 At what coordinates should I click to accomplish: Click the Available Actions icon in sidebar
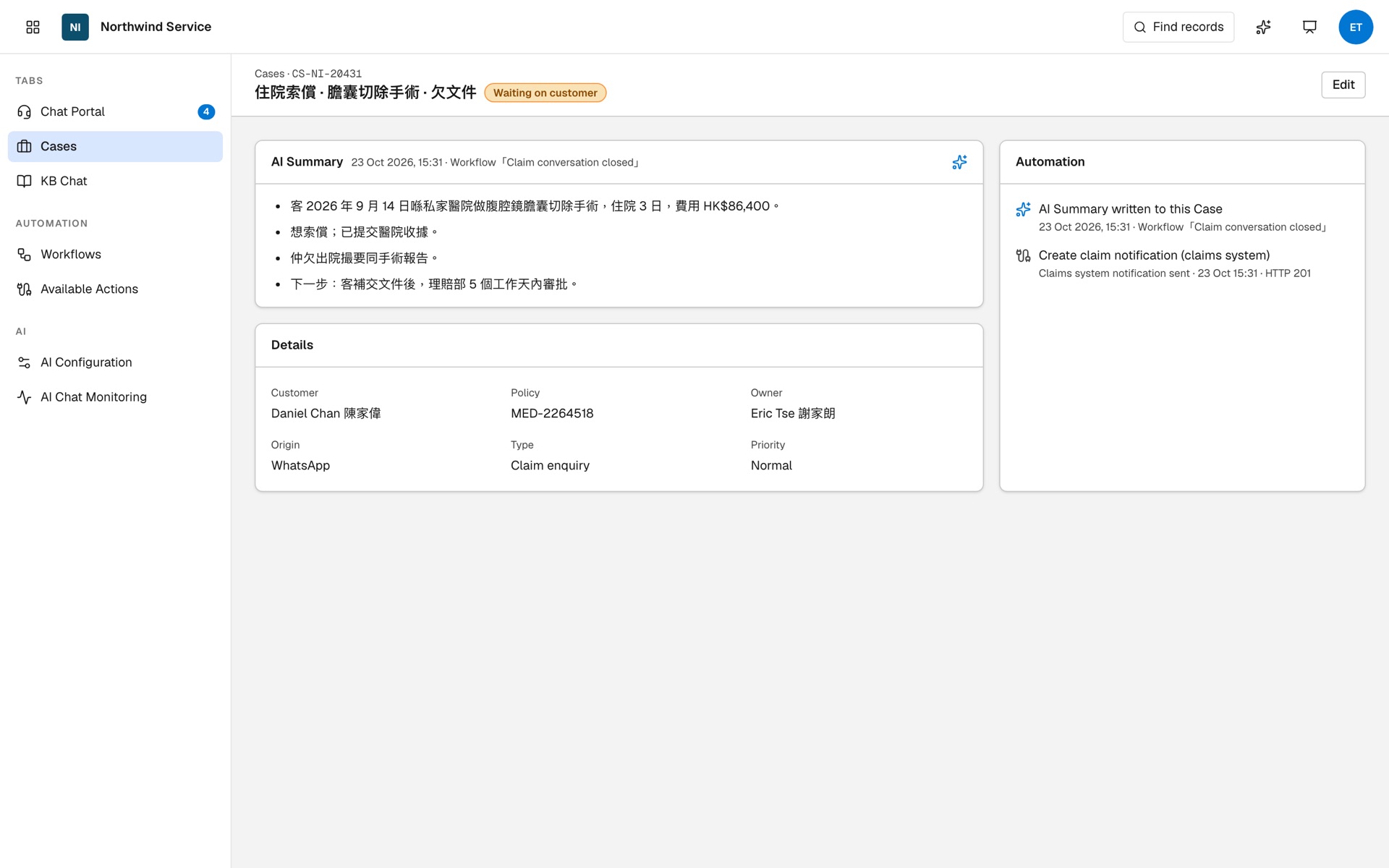click(x=24, y=289)
